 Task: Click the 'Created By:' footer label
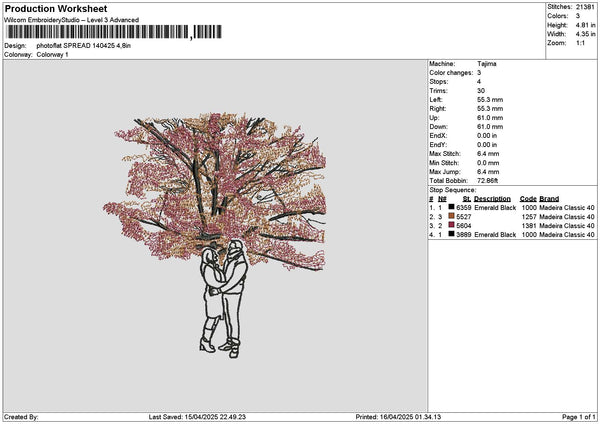(x=21, y=417)
